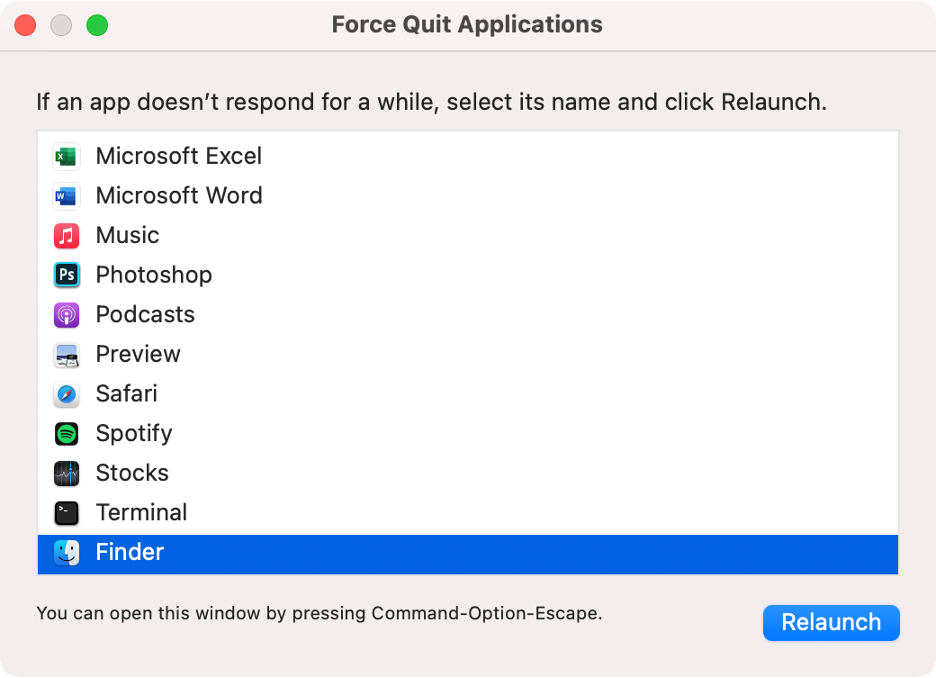Click the Microsoft Excel icon
This screenshot has width=936, height=678.
[x=65, y=156]
